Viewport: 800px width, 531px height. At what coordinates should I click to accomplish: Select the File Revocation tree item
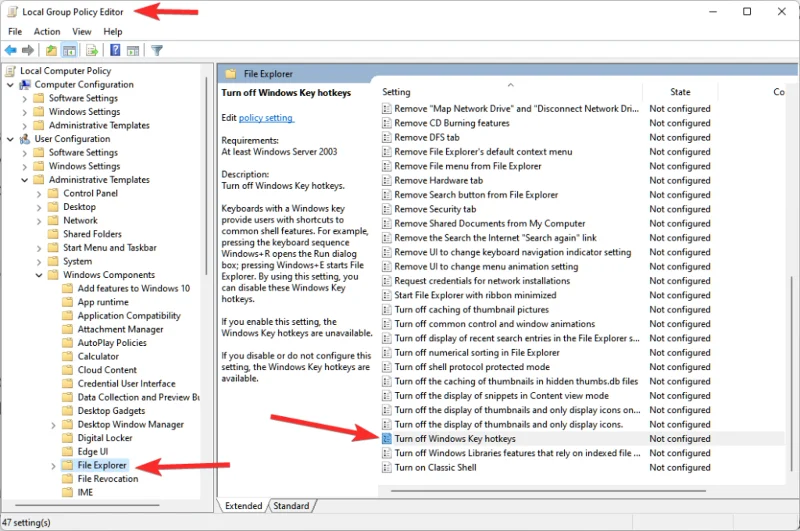tap(108, 478)
